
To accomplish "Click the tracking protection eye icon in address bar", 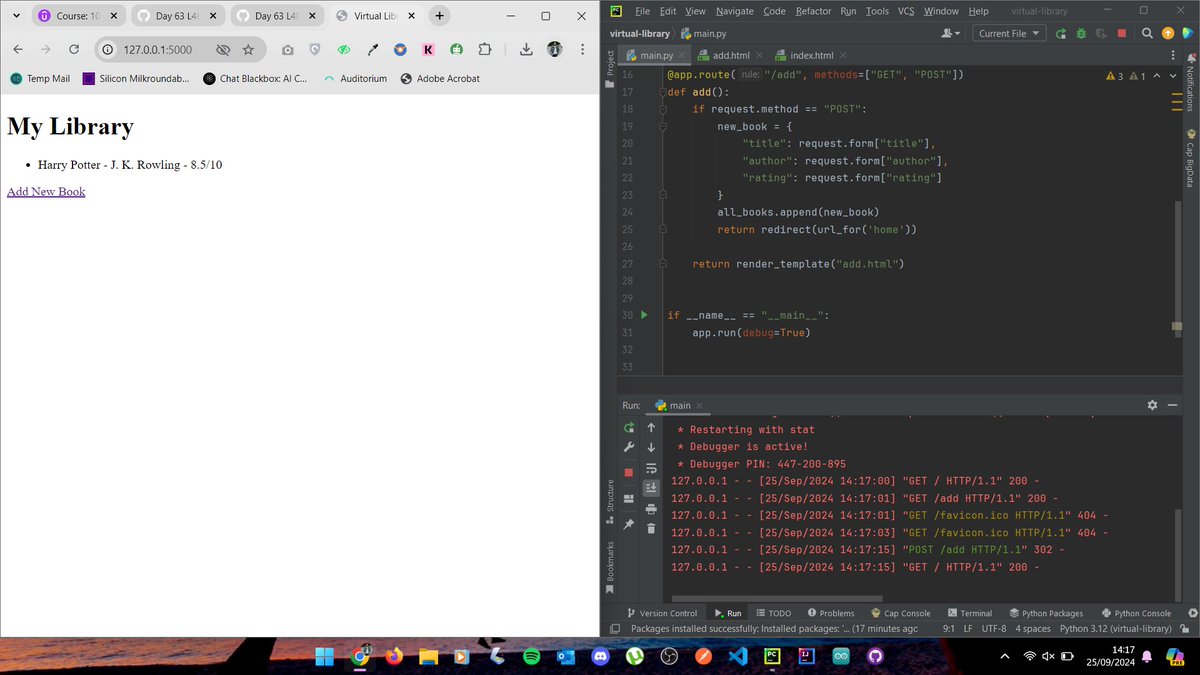I will click(222, 50).
